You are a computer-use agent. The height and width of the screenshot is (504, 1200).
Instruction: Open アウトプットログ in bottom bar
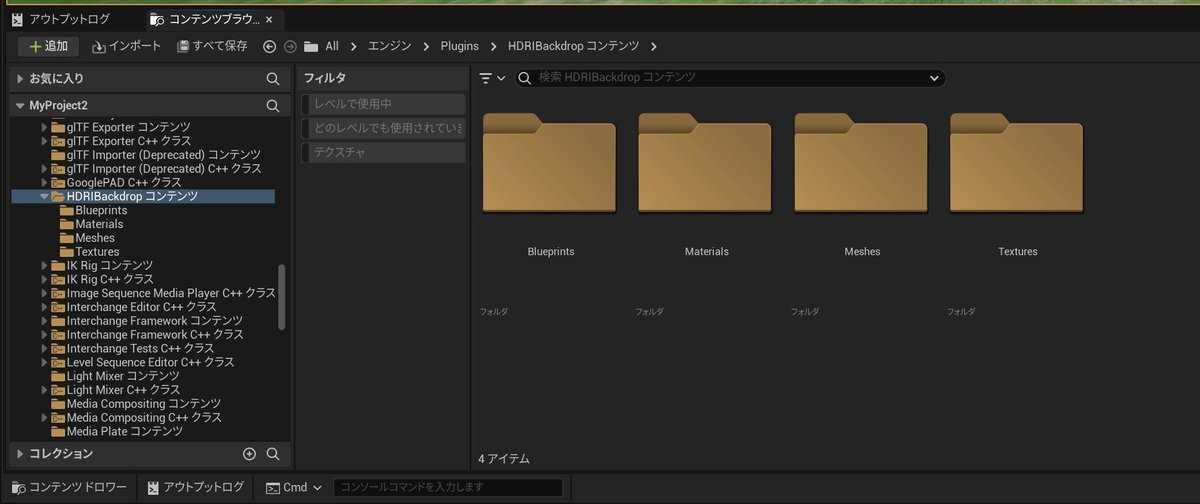(x=195, y=488)
